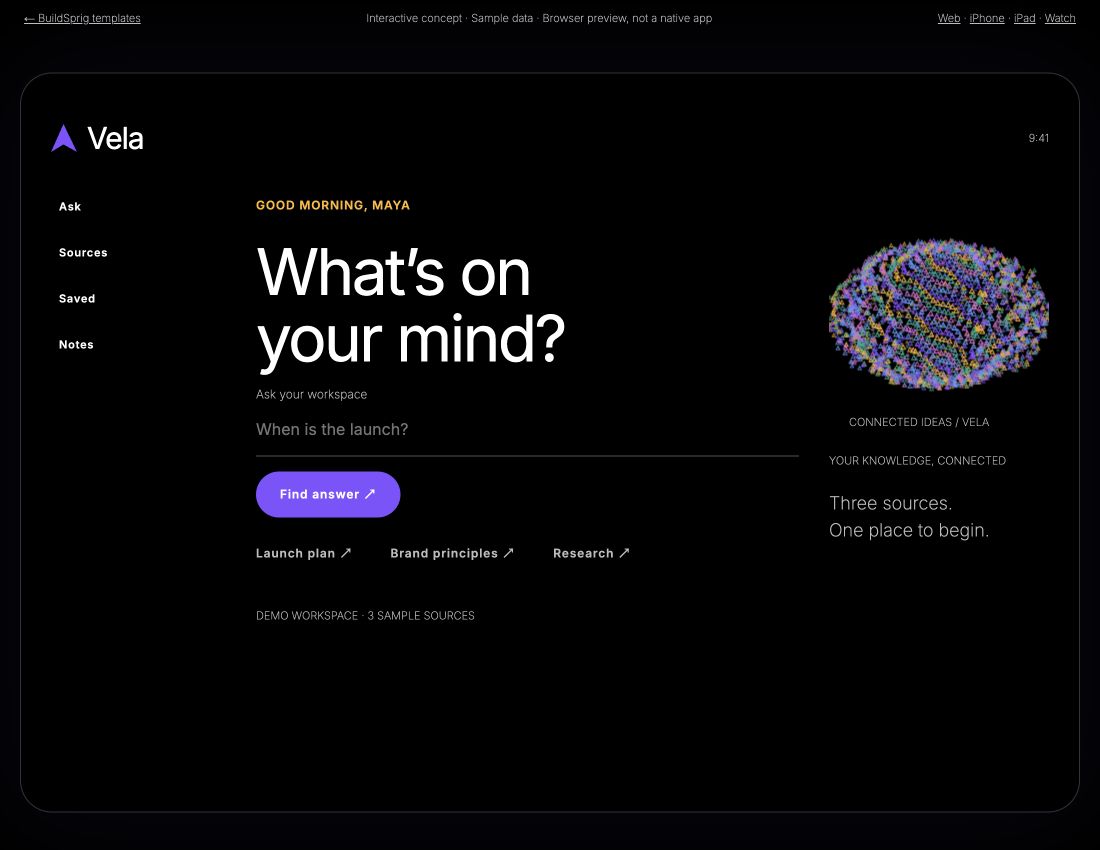1100x850 pixels.
Task: Go to Saved in the sidebar
Action: tap(77, 298)
